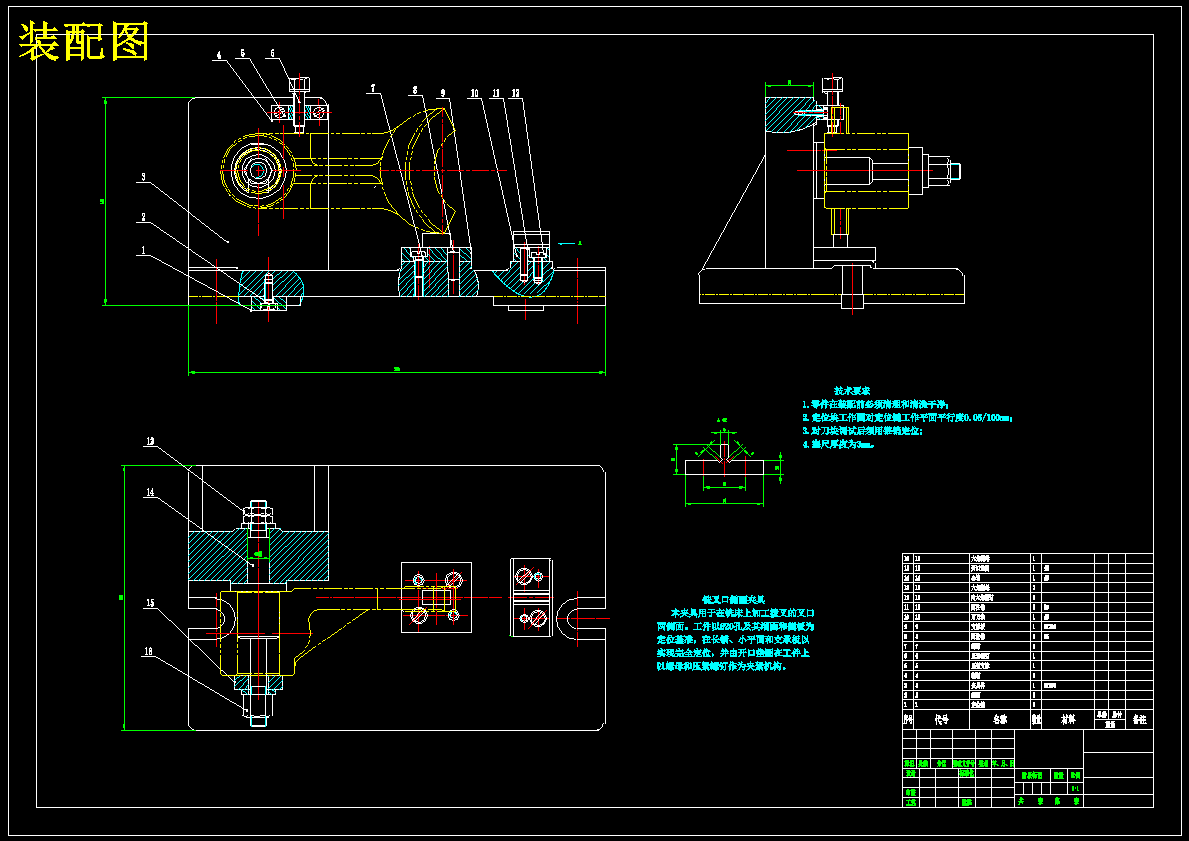Select part callout number 11 in front view

click(496, 93)
